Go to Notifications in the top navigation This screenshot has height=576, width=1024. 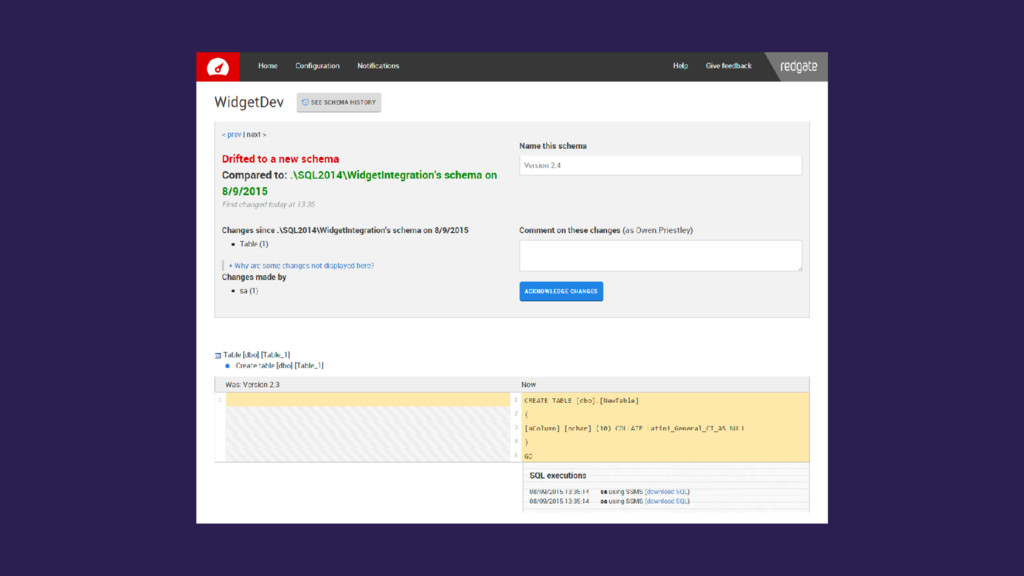pos(378,66)
